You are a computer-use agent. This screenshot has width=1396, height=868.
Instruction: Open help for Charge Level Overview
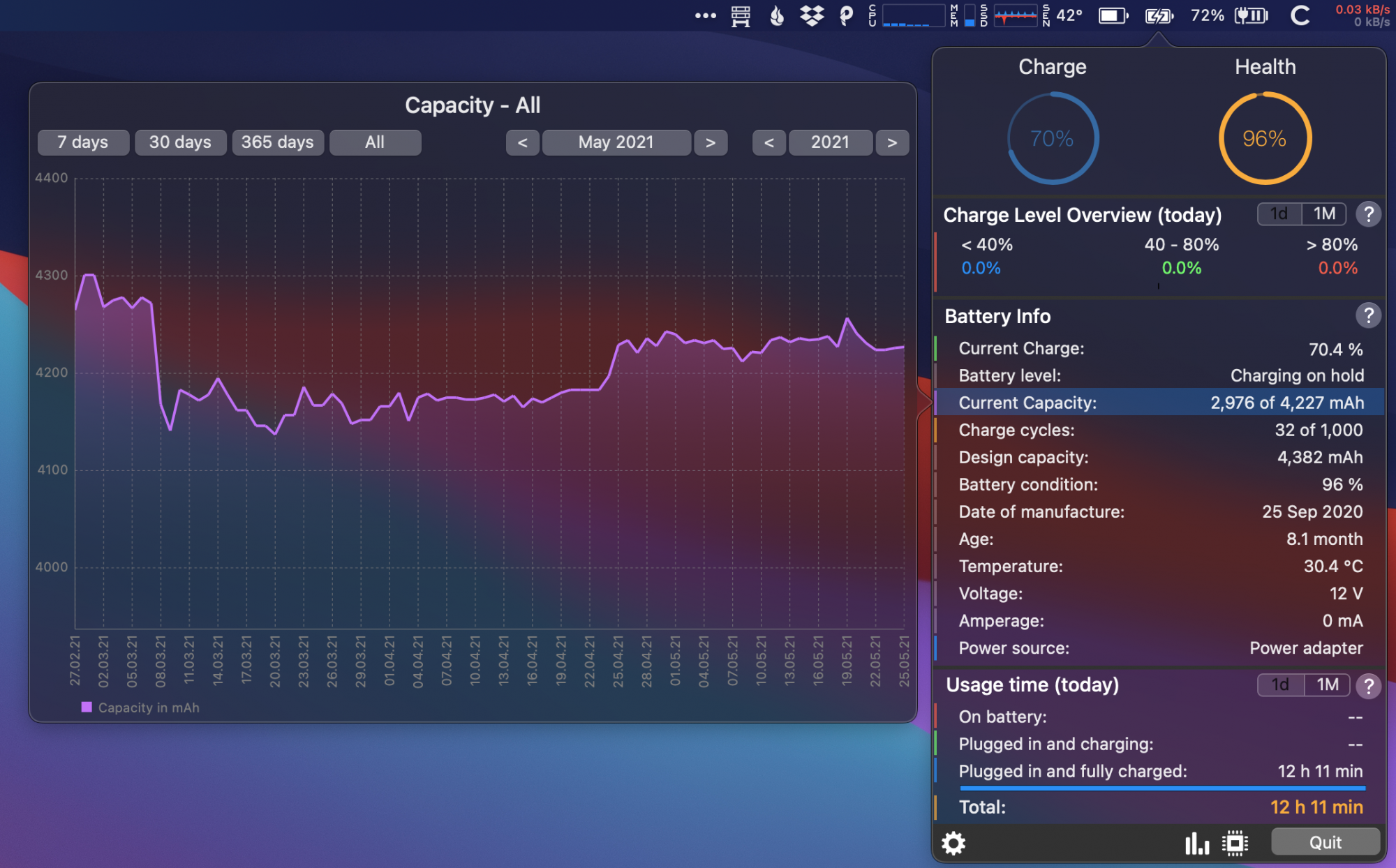coord(1368,214)
